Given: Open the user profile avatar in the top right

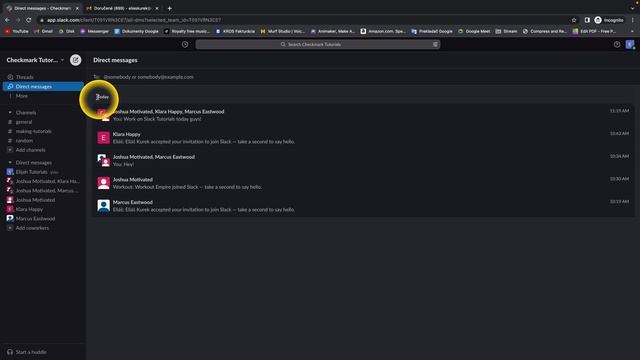Looking at the screenshot, I should [630, 44].
